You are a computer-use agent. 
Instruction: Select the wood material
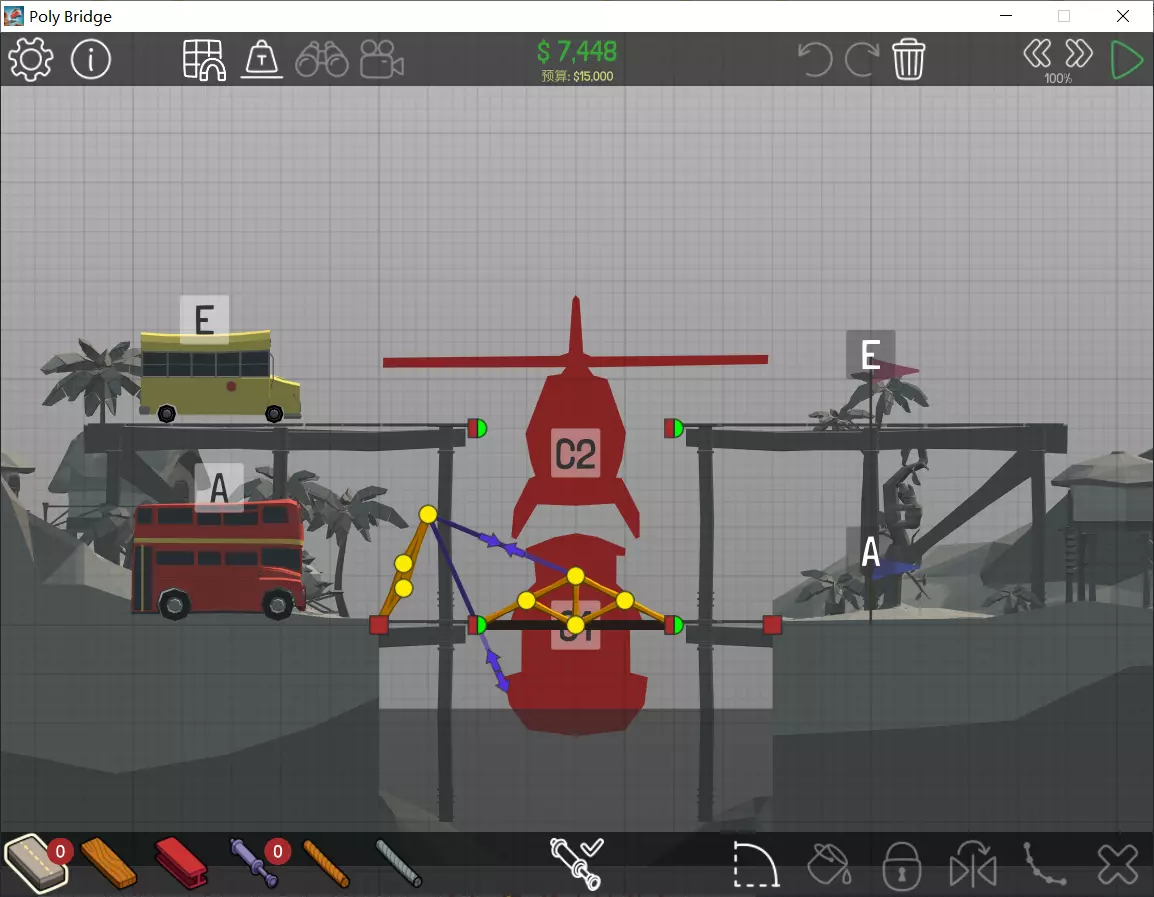(x=108, y=862)
